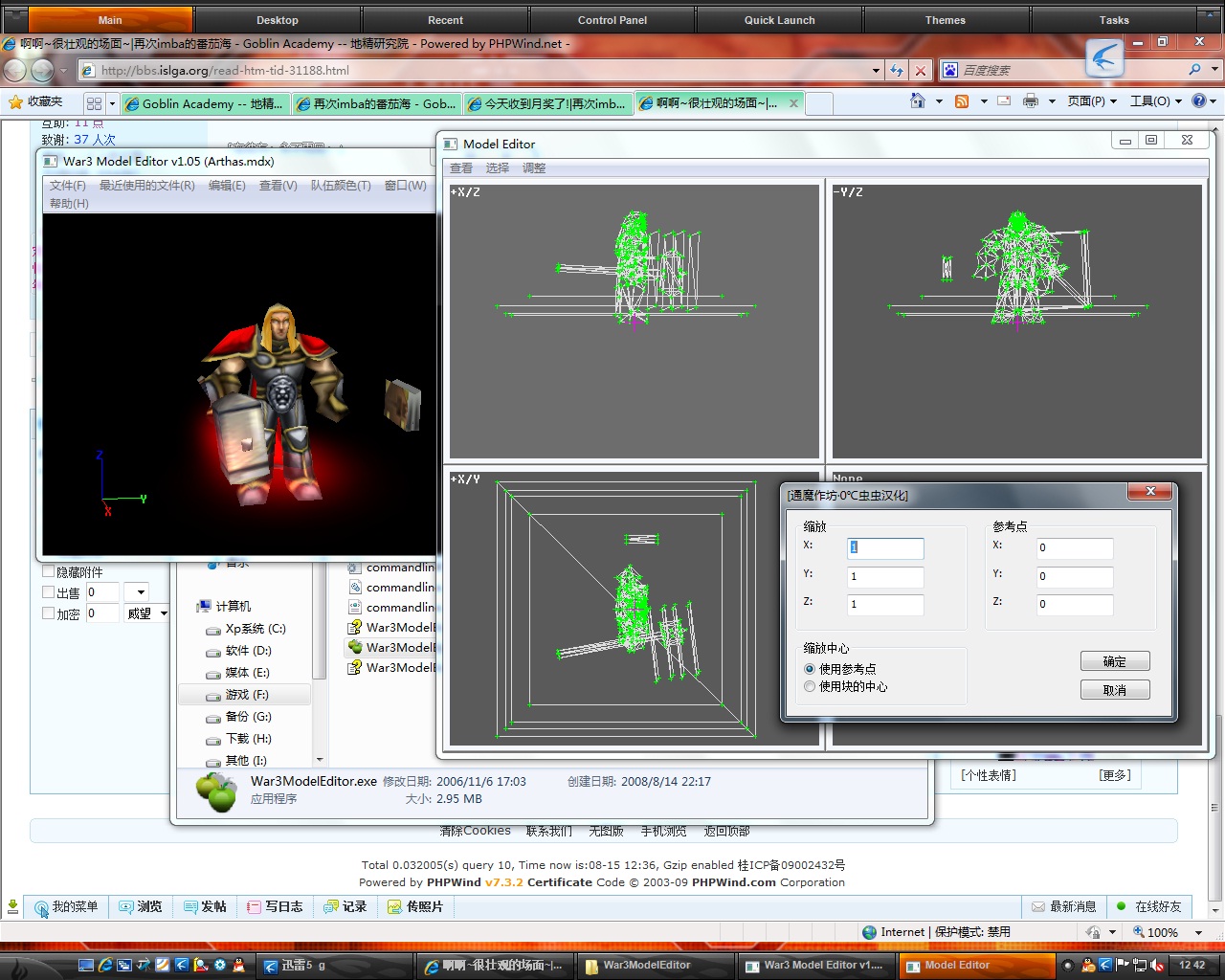Click the 游戏 (F:) drive in folder tree
Viewport: 1225px width, 980px height.
(x=245, y=695)
